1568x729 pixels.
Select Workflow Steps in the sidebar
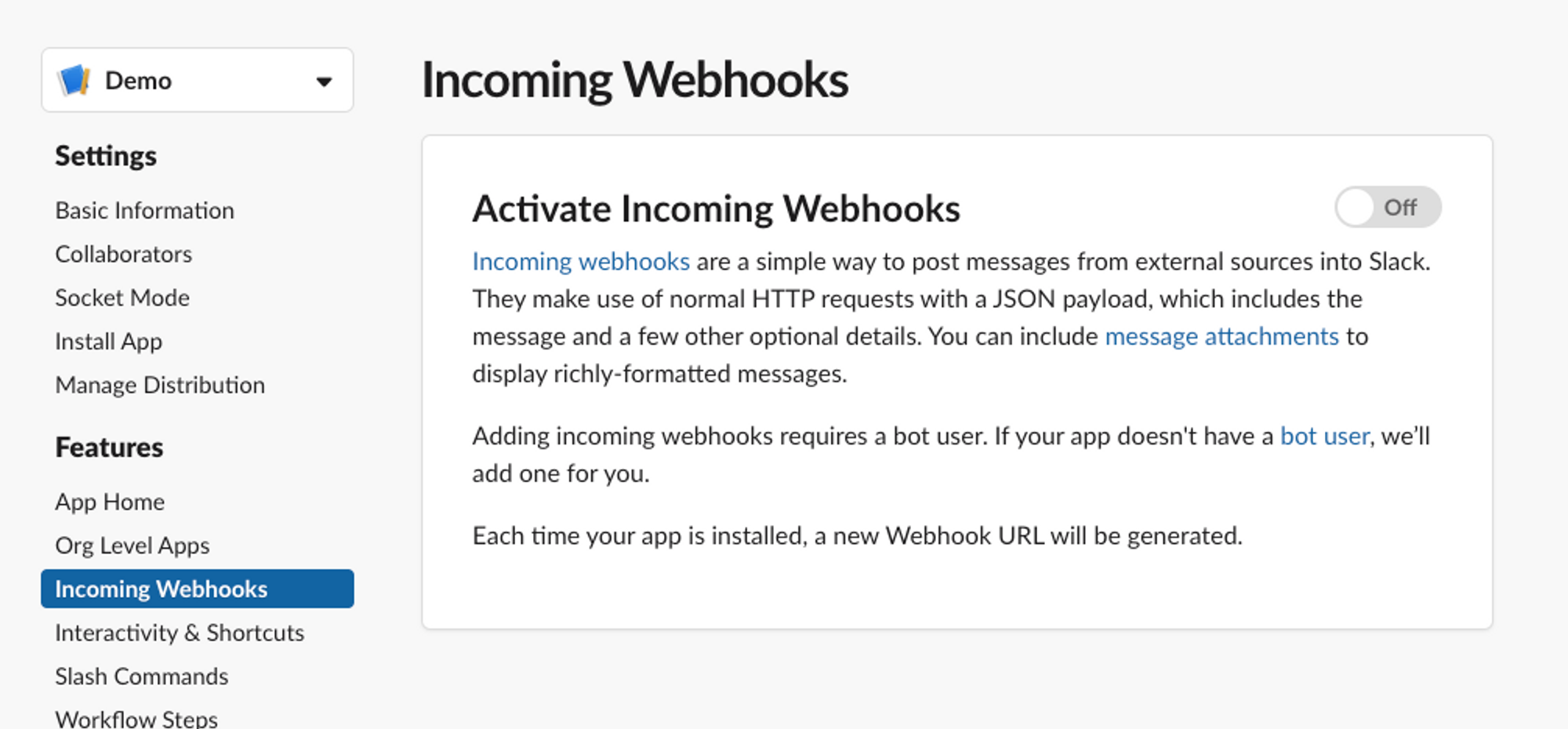click(136, 718)
